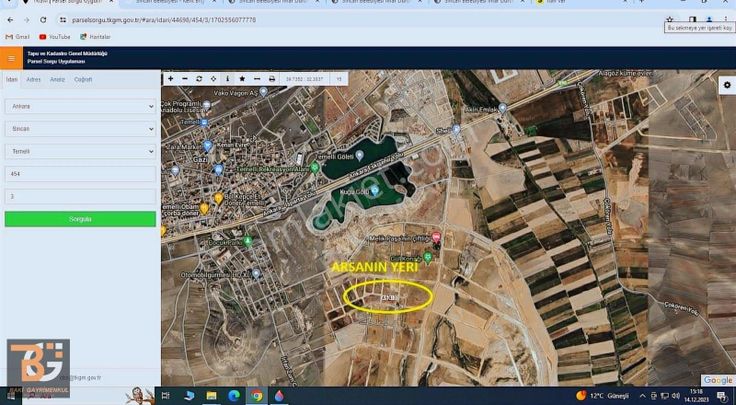Zoom out with the minus map tool
The width and height of the screenshot is (736, 405).
185,79
